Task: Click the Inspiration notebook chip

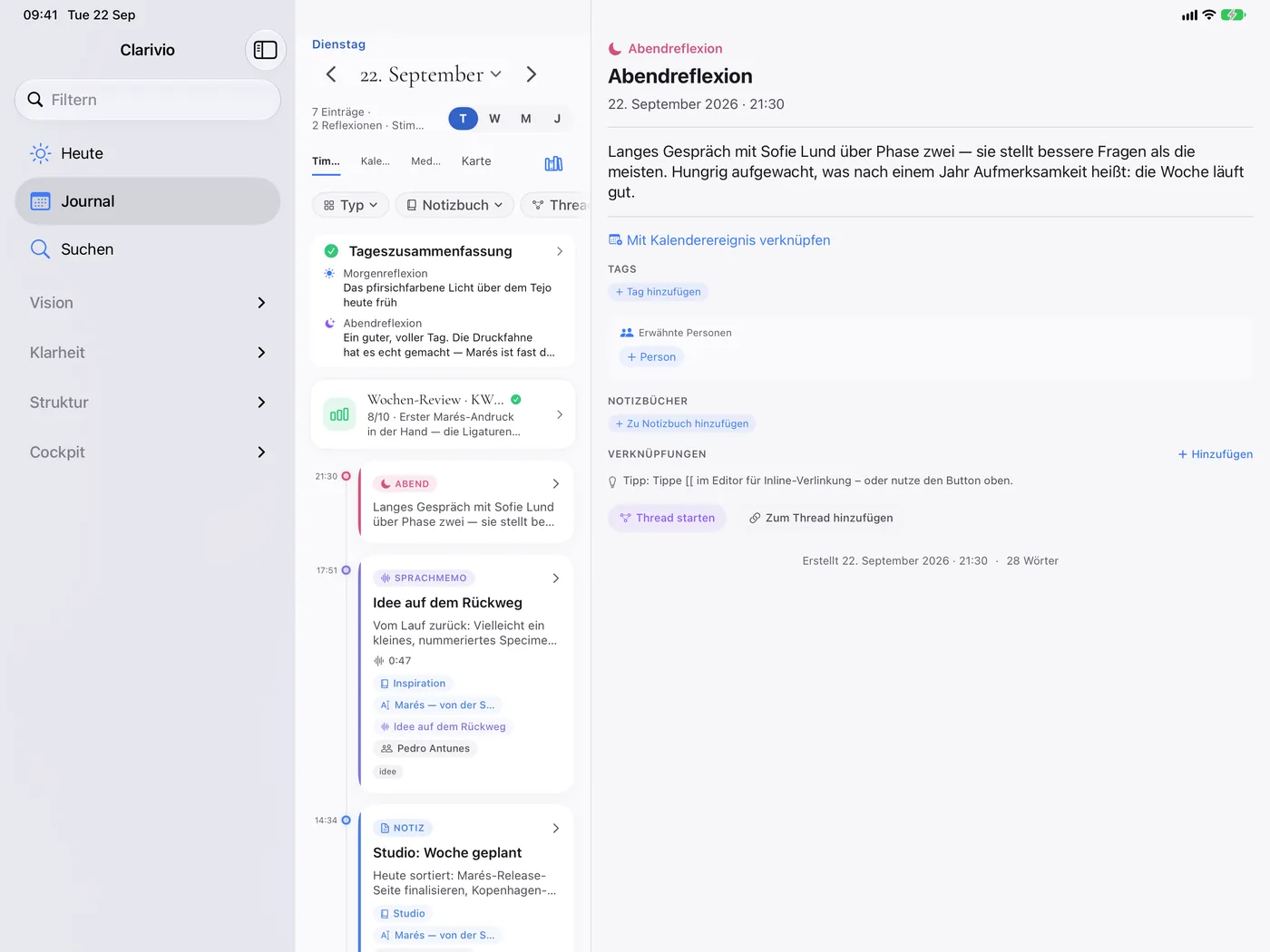Action: pos(413,684)
